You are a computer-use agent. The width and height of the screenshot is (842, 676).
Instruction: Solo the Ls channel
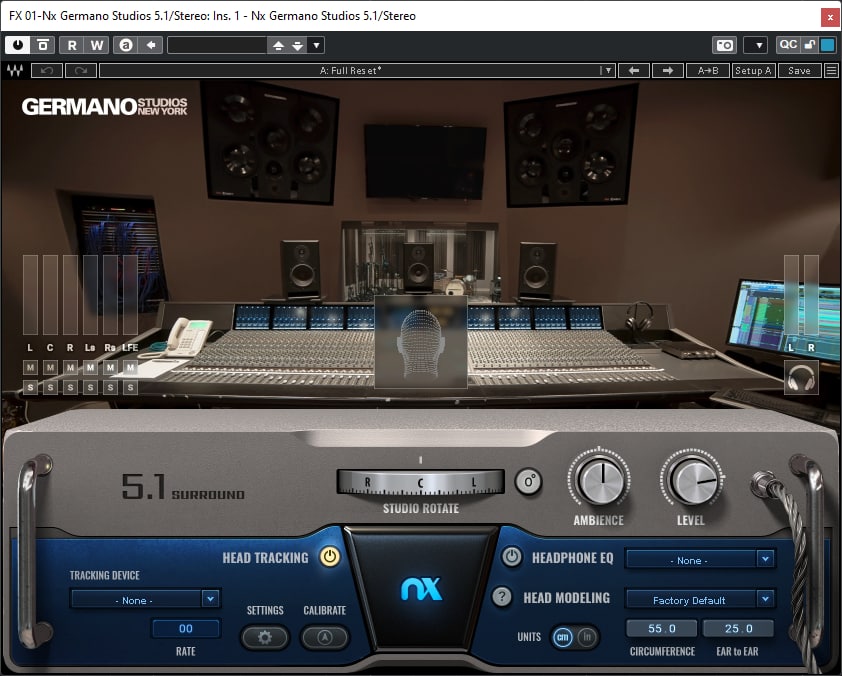coord(90,387)
